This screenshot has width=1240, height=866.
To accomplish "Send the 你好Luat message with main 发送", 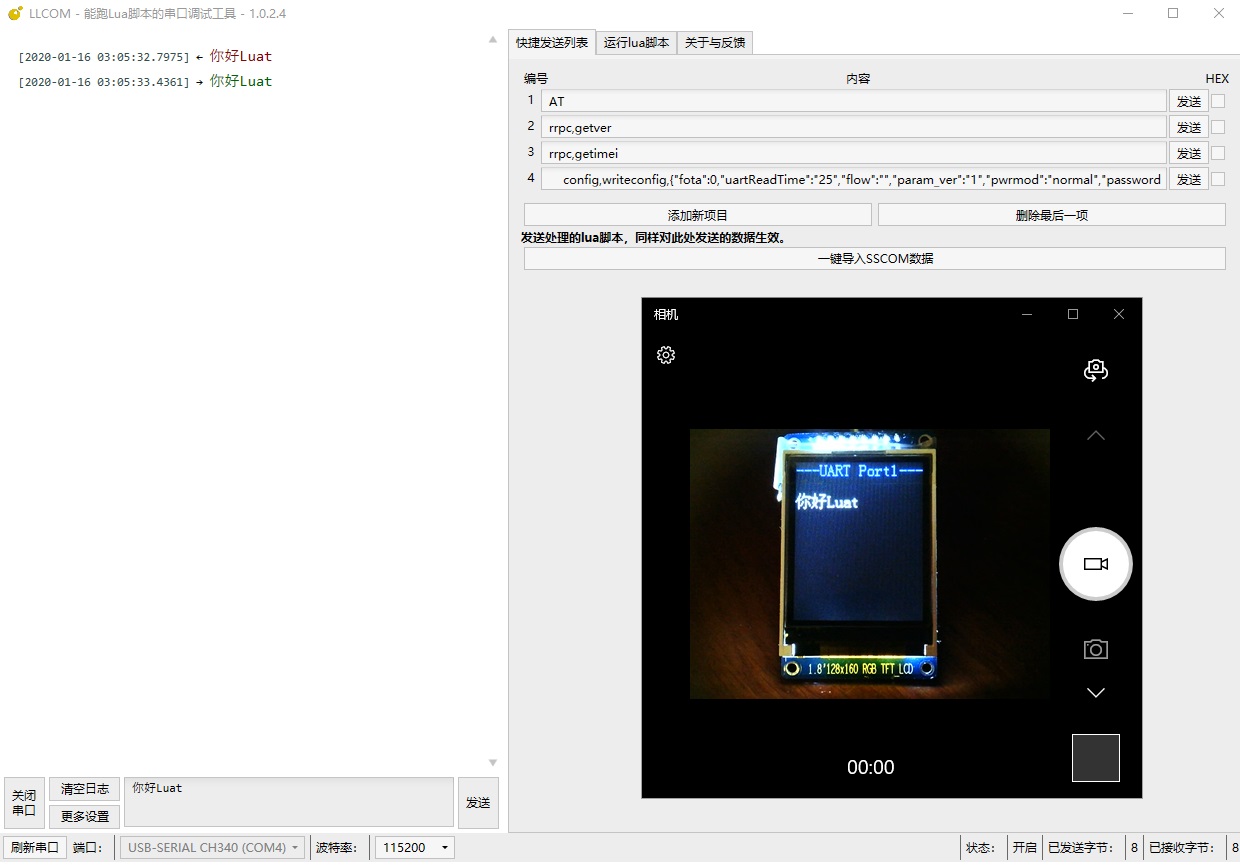I will tap(478, 803).
